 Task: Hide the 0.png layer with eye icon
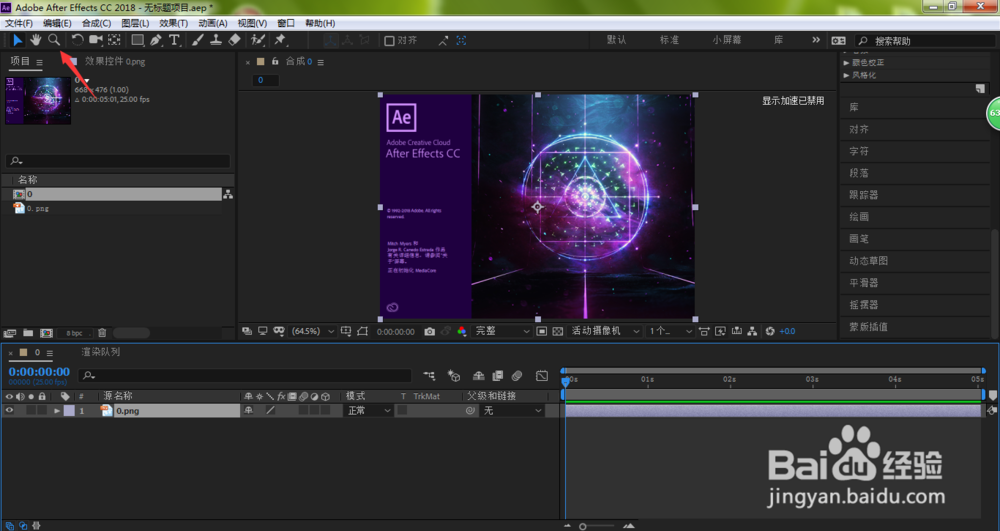point(9,411)
